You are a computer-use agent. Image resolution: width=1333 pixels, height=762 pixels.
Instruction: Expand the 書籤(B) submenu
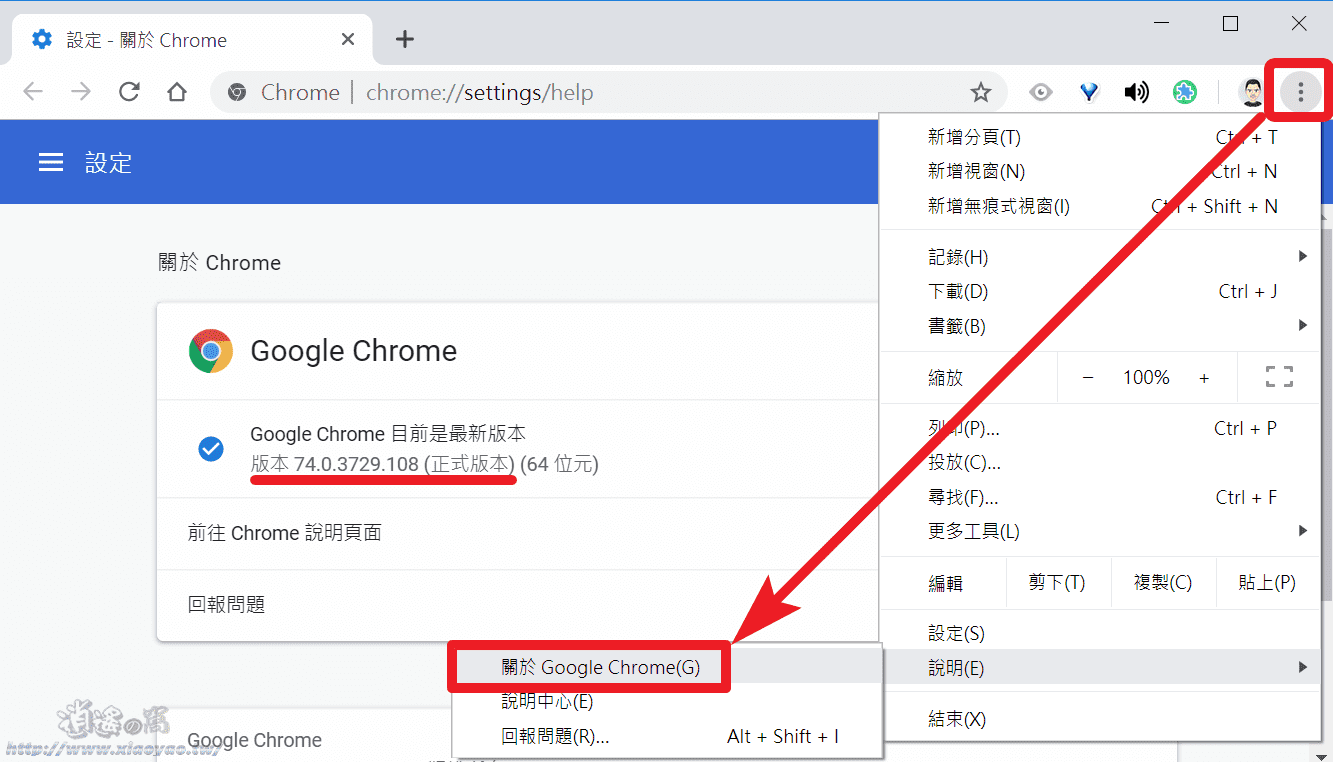pos(1101,325)
